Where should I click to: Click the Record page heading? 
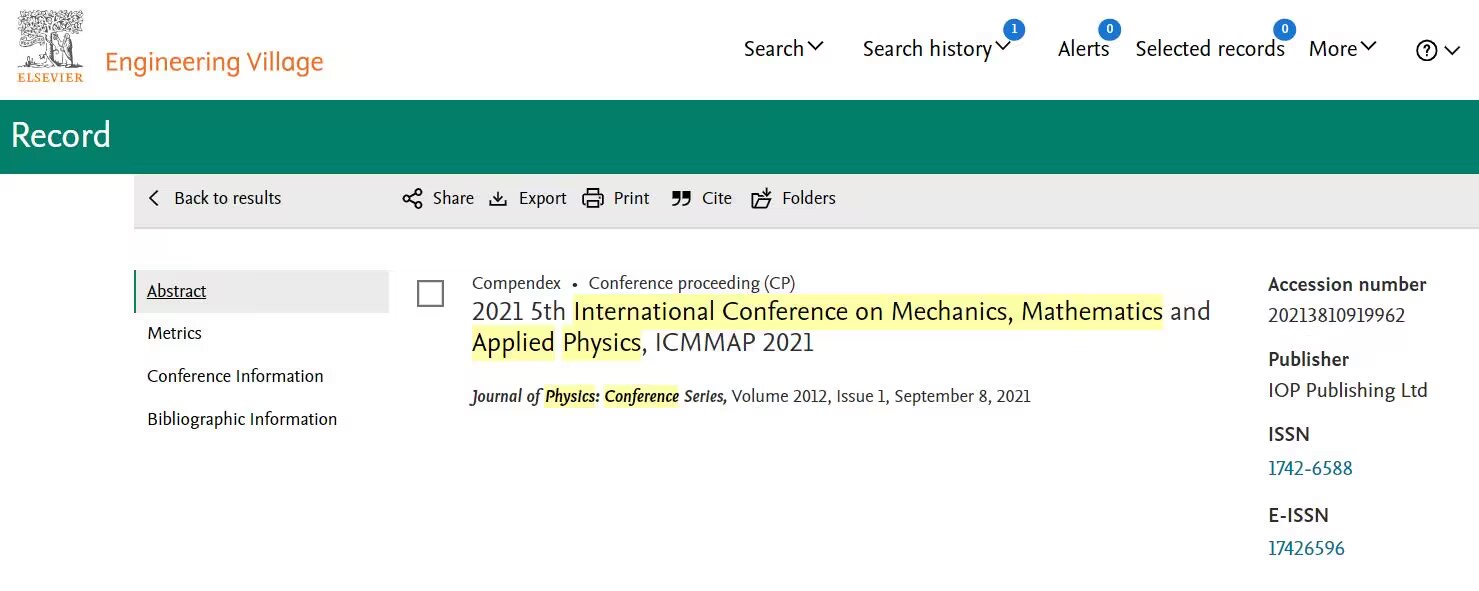tap(61, 135)
